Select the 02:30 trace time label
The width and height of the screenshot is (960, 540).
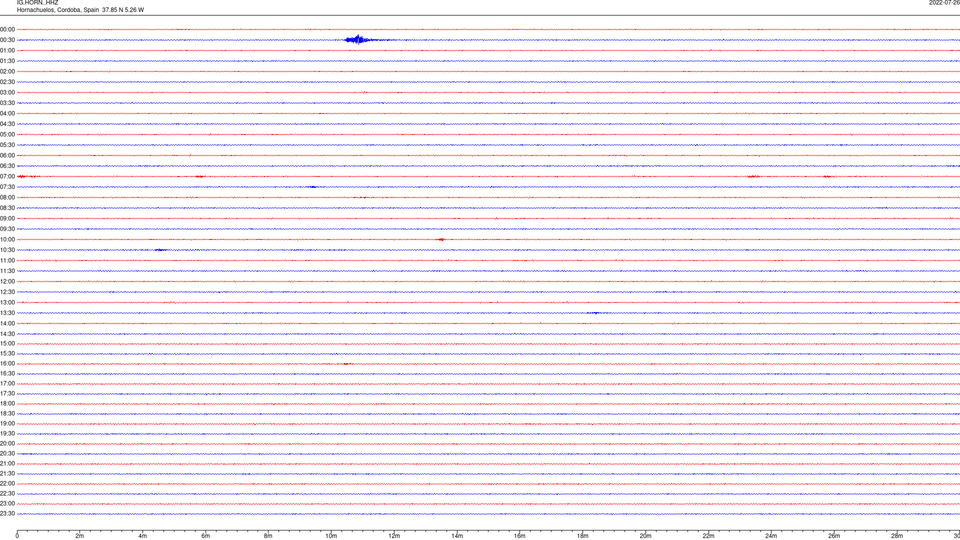(x=7, y=82)
